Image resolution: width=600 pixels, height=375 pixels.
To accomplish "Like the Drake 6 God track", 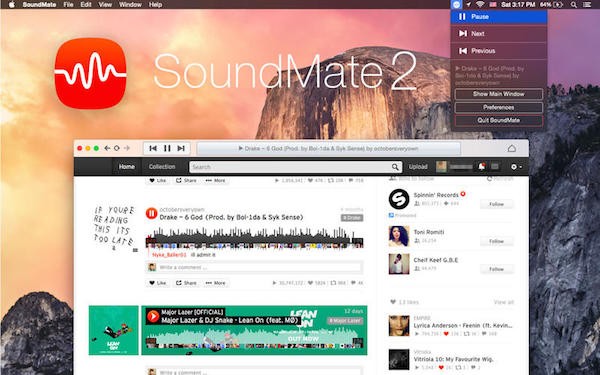I will pyautogui.click(x=157, y=283).
